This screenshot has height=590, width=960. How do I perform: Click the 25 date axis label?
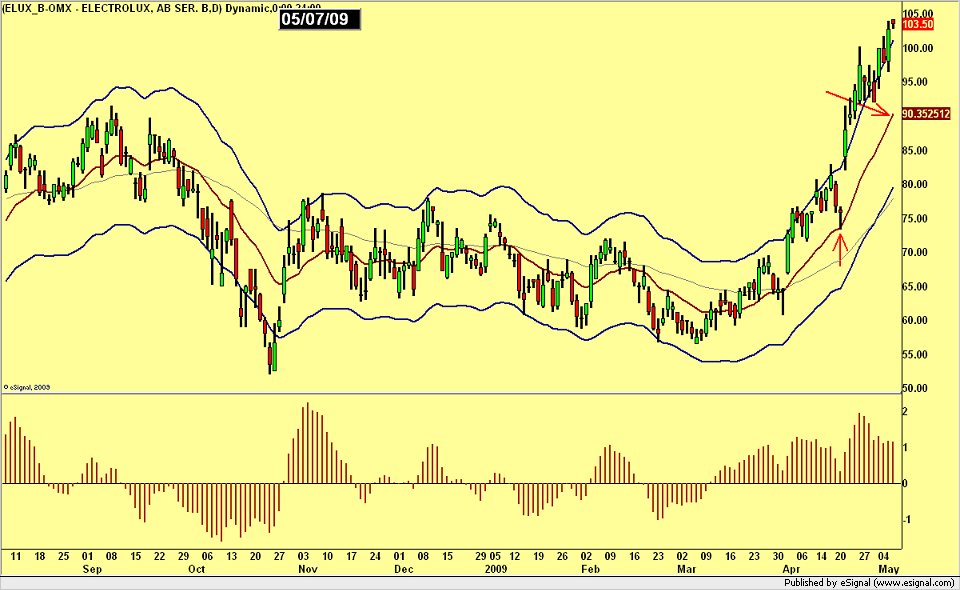click(64, 556)
